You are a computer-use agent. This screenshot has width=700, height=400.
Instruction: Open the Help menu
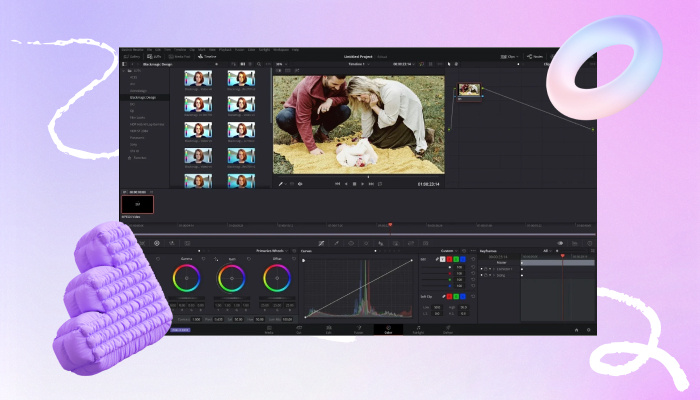tap(296, 50)
